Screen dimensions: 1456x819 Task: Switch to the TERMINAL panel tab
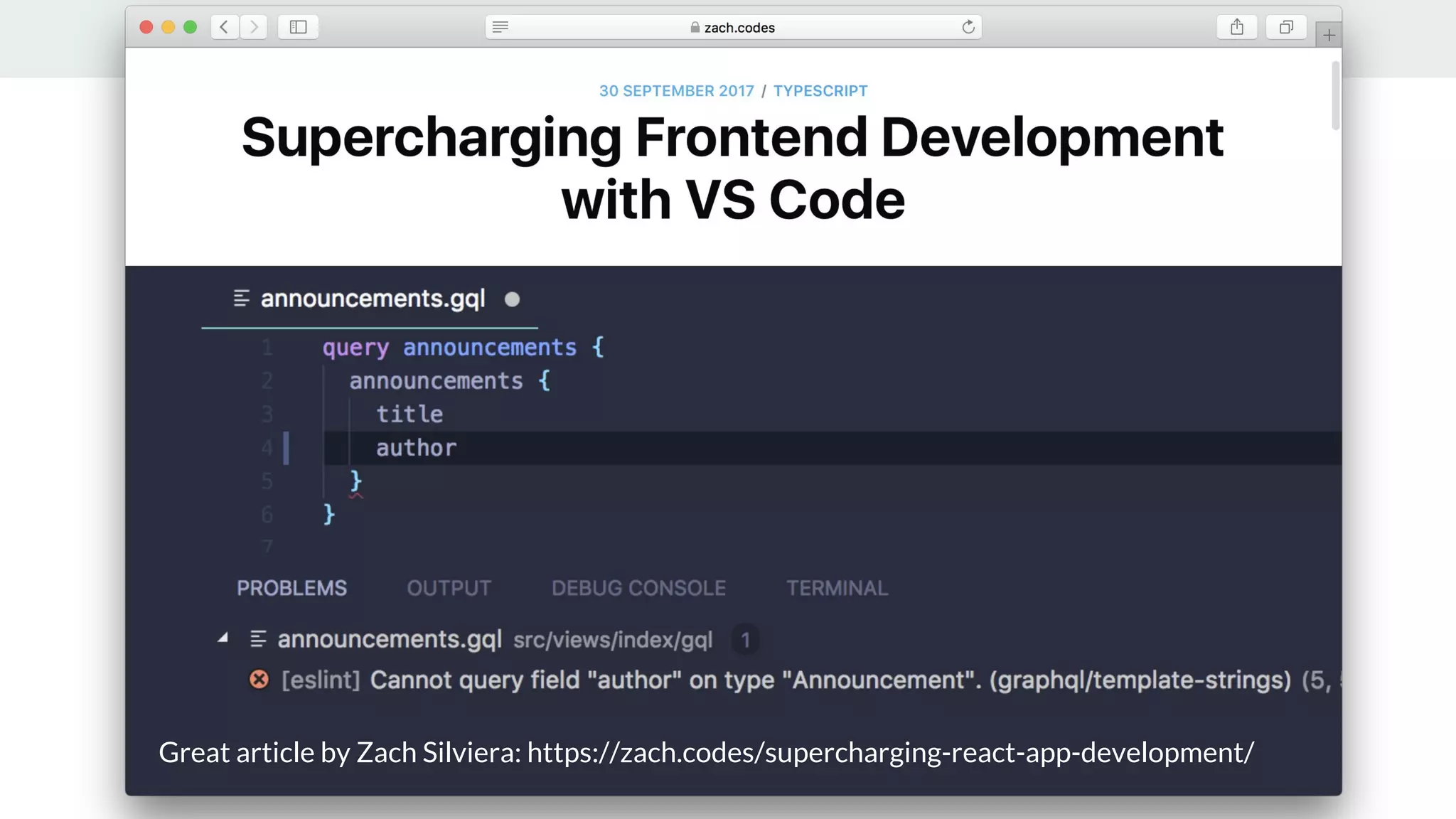[837, 588]
